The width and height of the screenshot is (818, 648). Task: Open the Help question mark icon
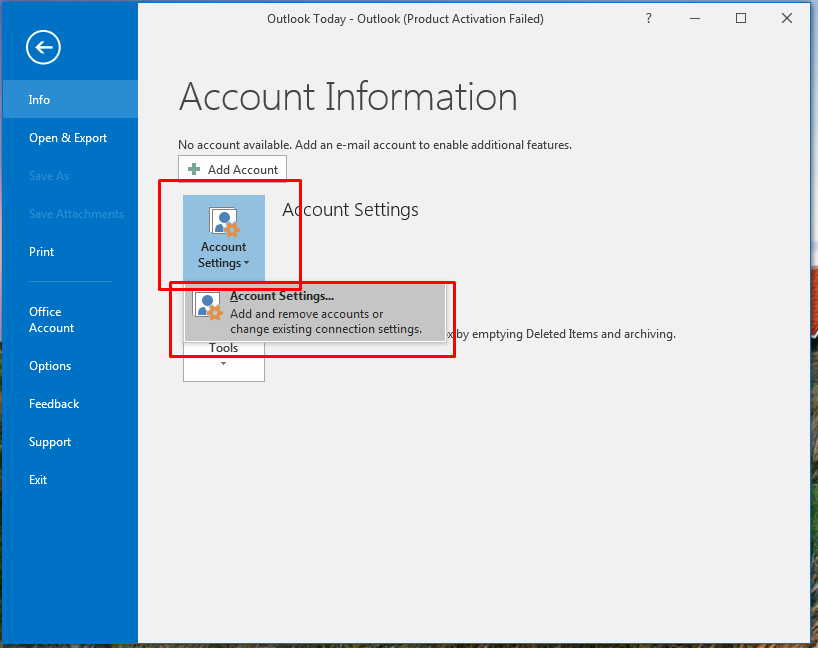[x=648, y=19]
